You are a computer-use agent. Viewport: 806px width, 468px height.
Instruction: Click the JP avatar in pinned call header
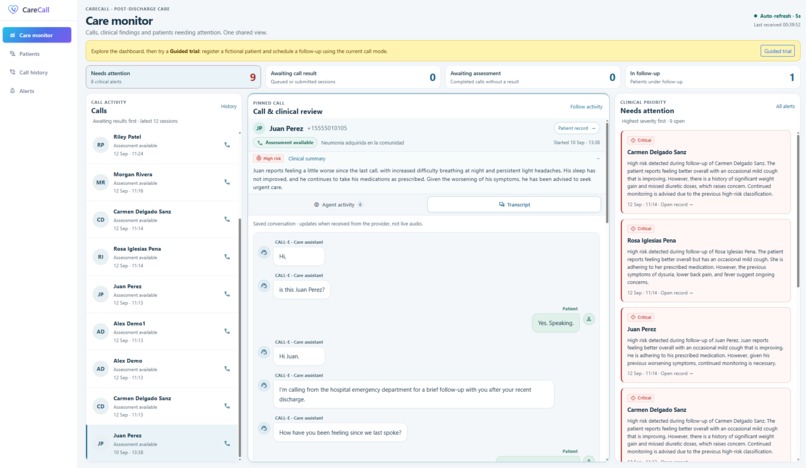click(x=260, y=128)
